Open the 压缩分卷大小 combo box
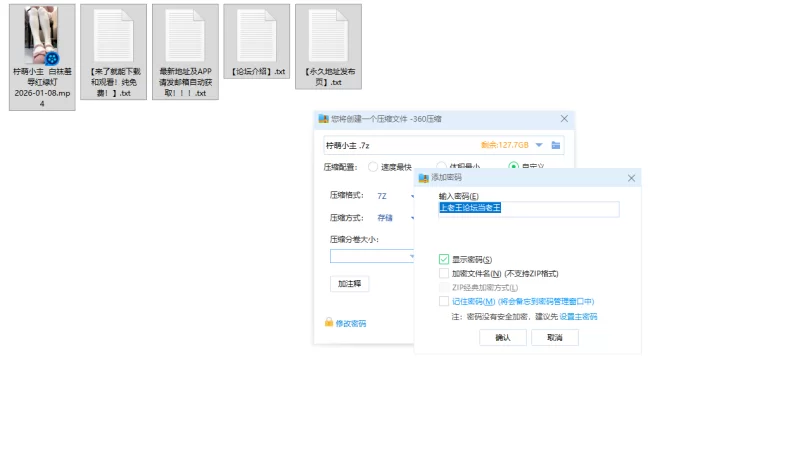 [x=372, y=256]
